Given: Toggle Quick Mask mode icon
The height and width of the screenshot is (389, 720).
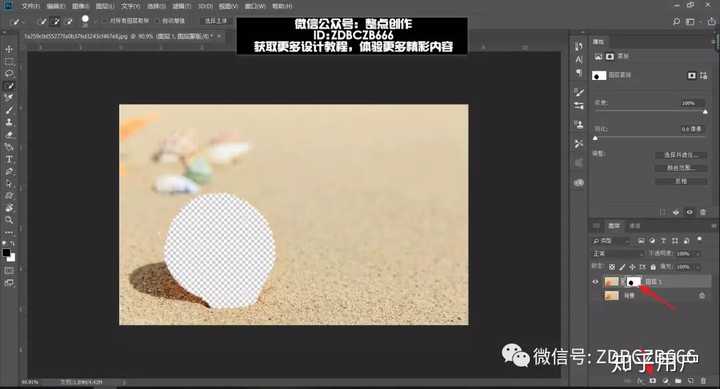Looking at the screenshot, I should pyautogui.click(x=9, y=271).
